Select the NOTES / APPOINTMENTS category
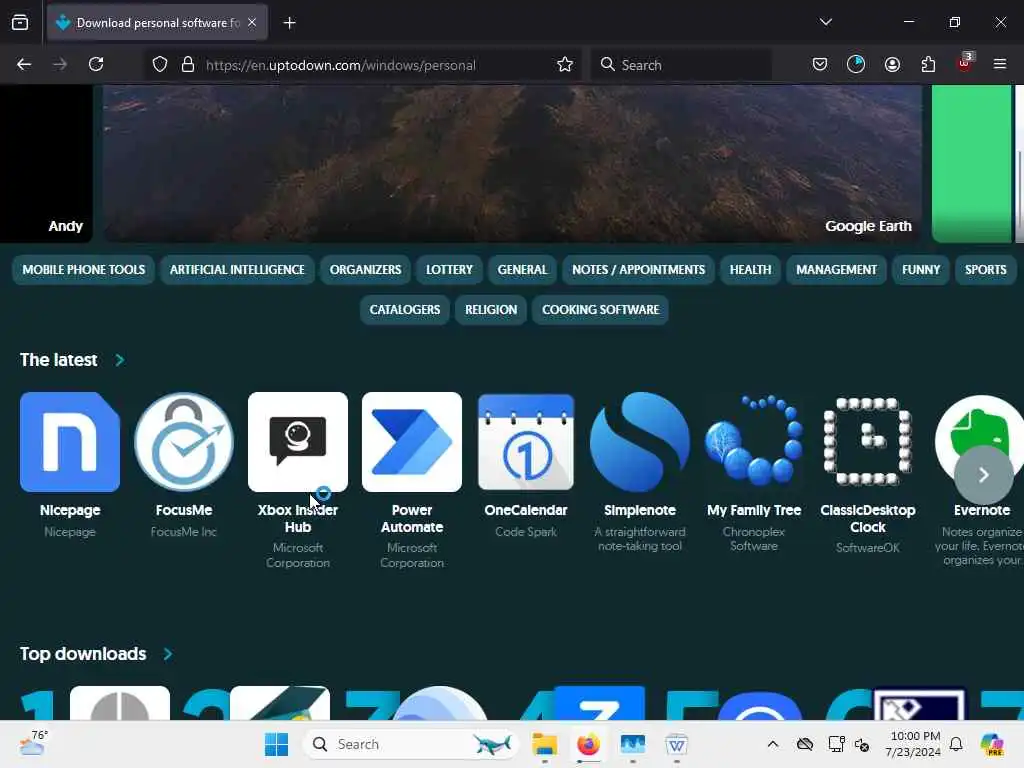The width and height of the screenshot is (1024, 768). [639, 270]
